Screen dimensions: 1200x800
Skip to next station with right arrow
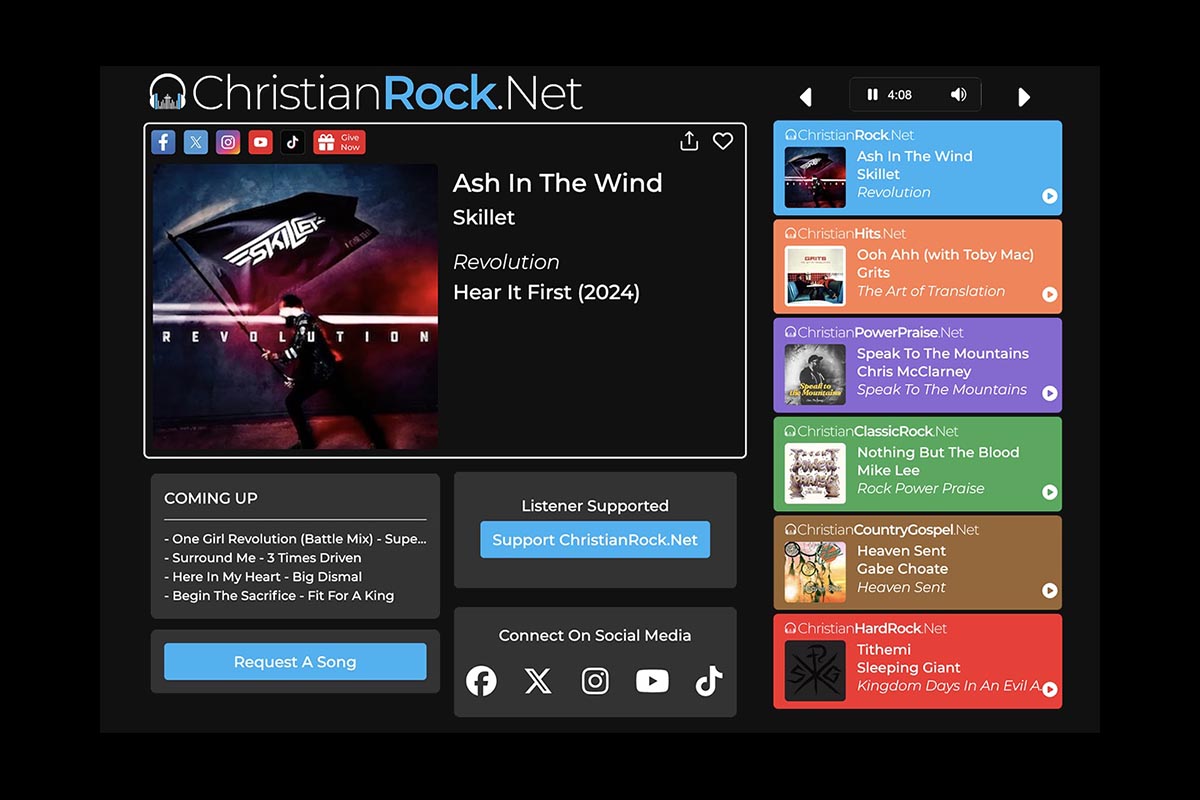pyautogui.click(x=1023, y=97)
